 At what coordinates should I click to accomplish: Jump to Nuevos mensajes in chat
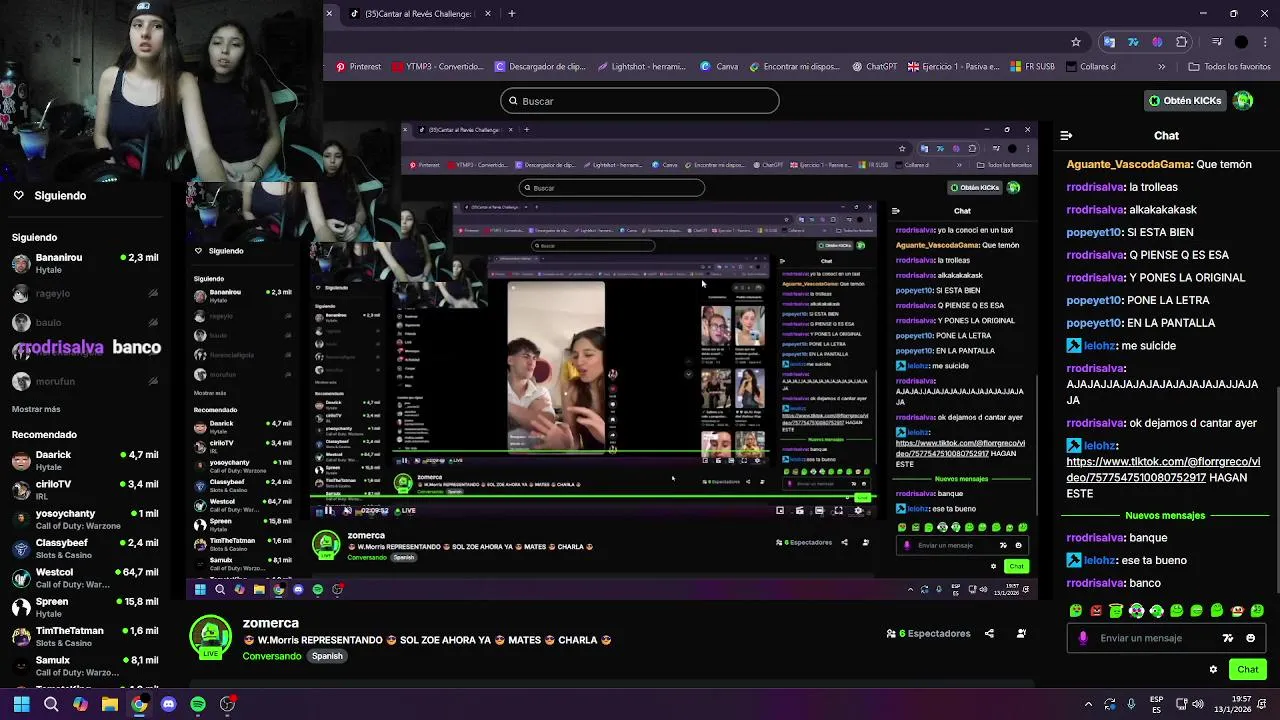point(1165,515)
